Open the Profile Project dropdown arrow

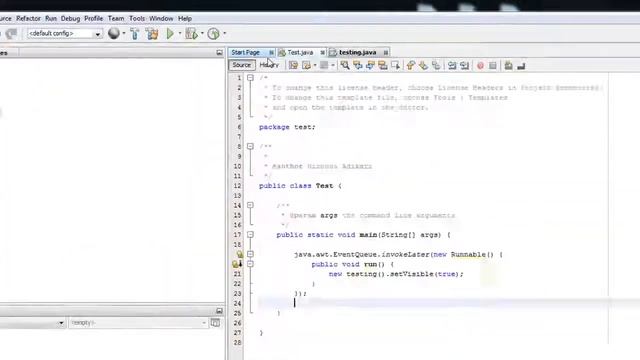[224, 33]
